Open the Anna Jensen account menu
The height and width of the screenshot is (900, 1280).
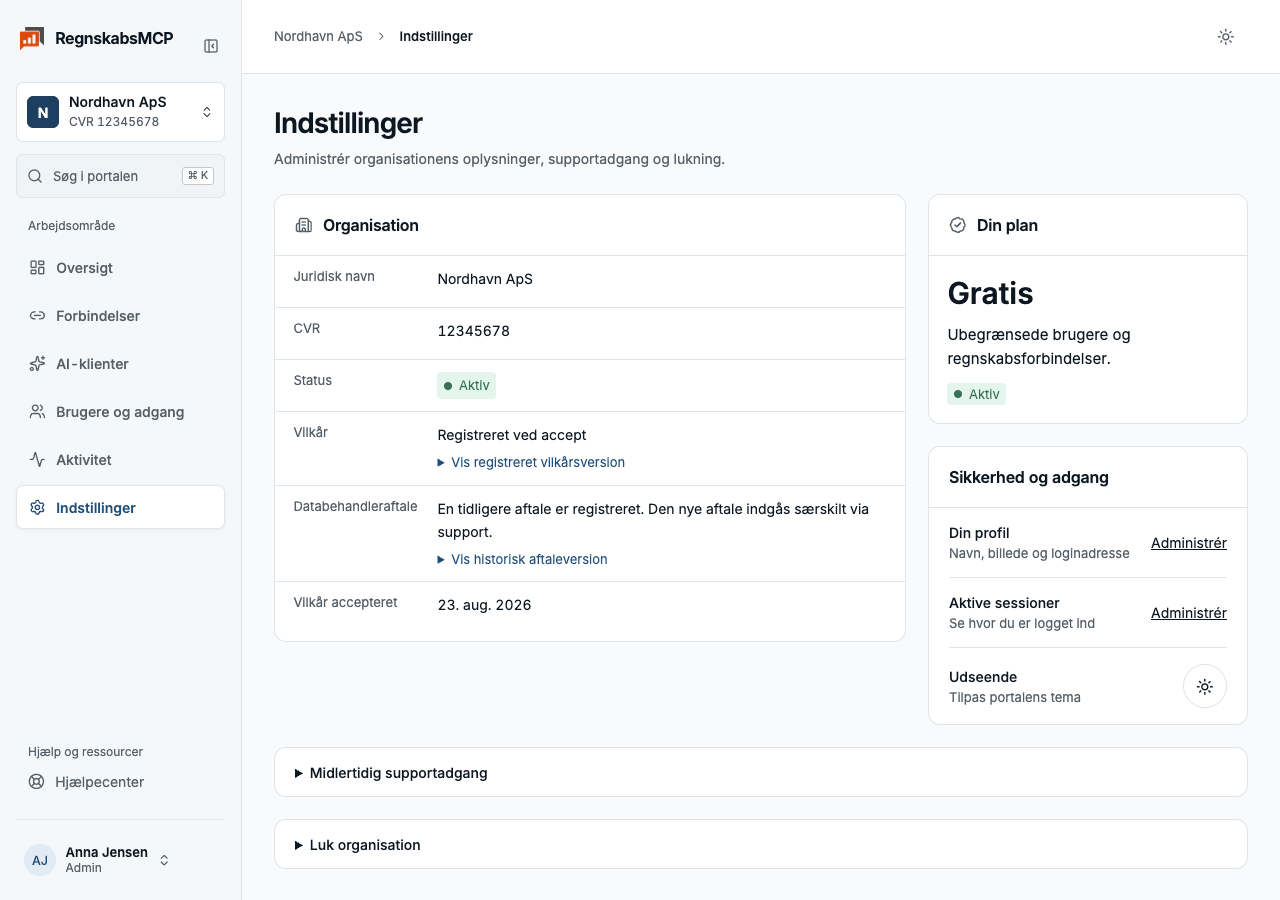tap(120, 860)
